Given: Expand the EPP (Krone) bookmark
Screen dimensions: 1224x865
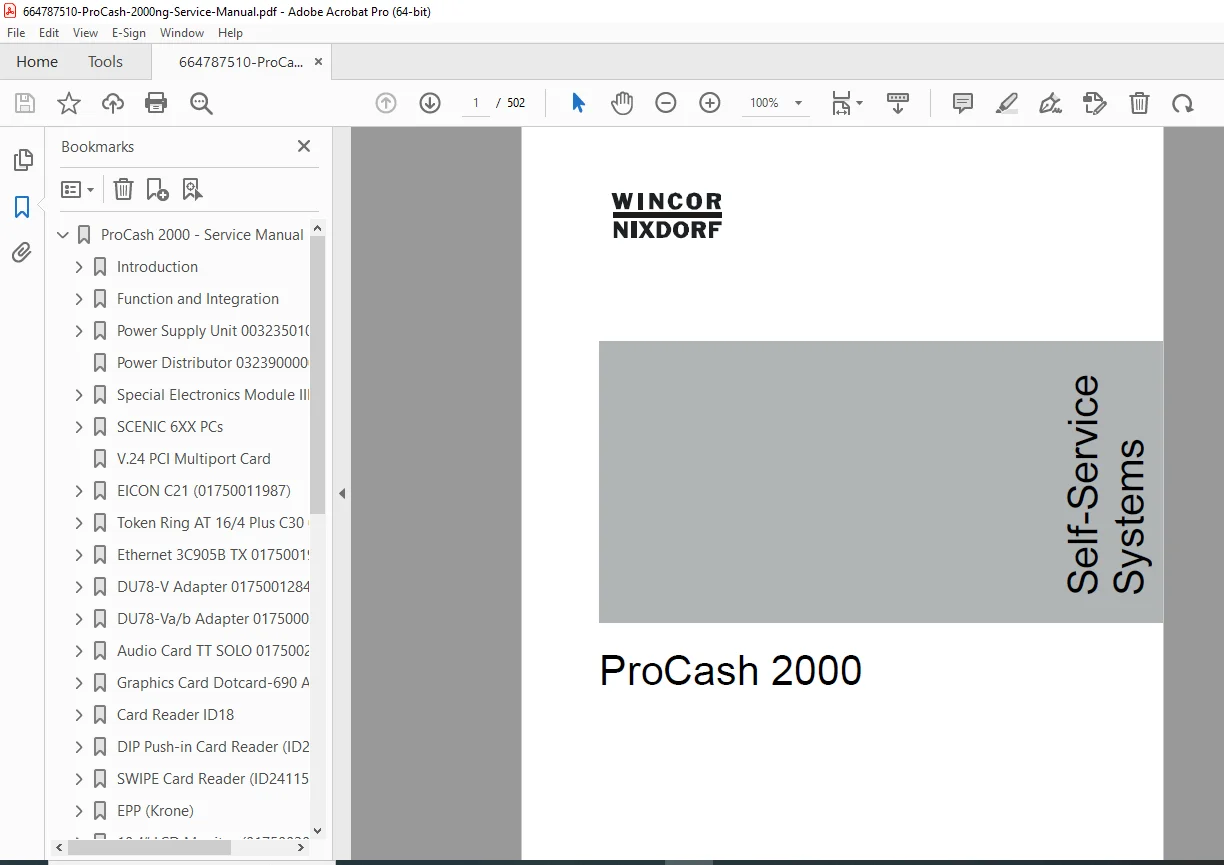Looking at the screenshot, I should 79,811.
